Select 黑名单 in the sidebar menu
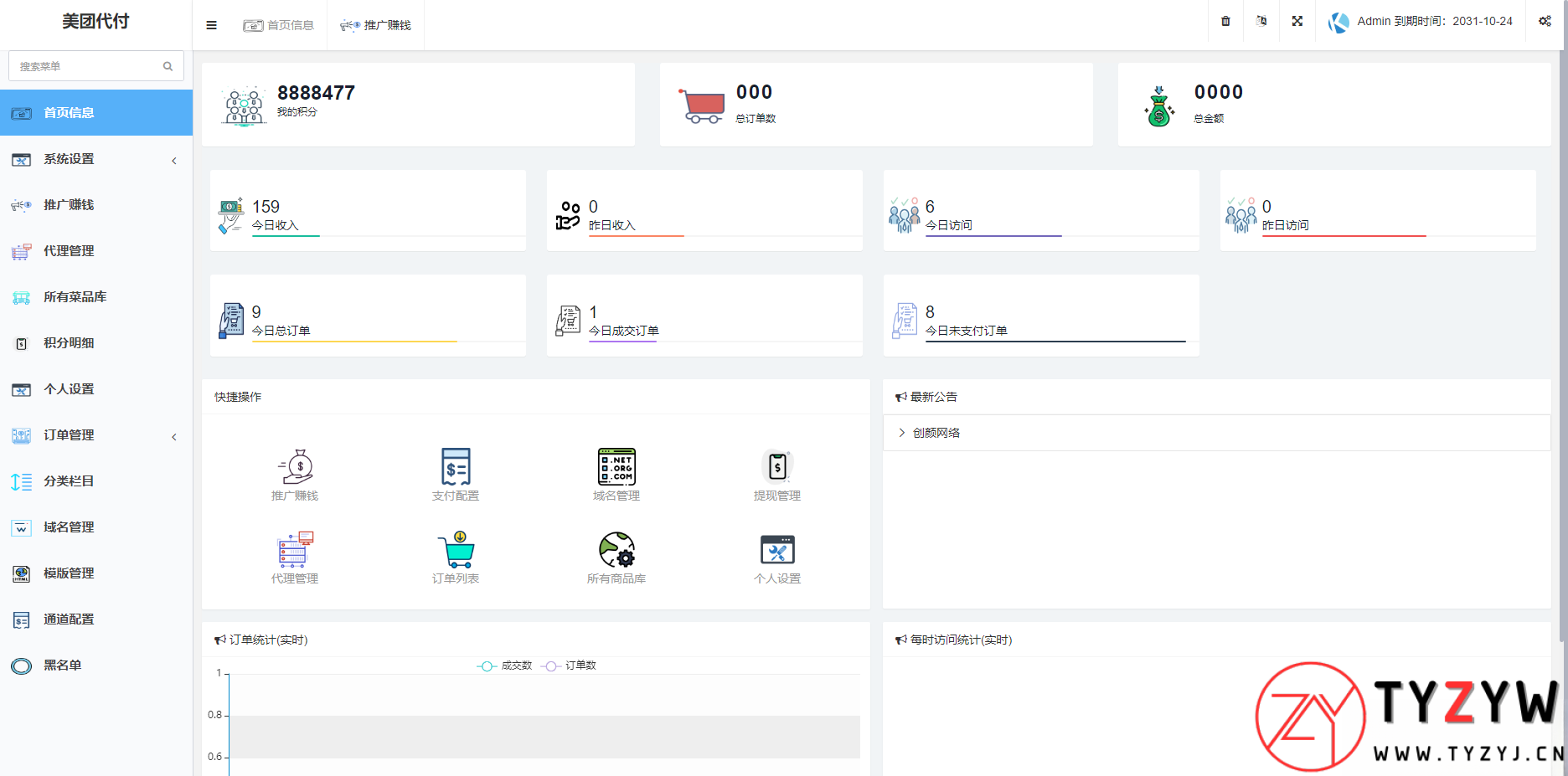1568x776 pixels. [63, 666]
